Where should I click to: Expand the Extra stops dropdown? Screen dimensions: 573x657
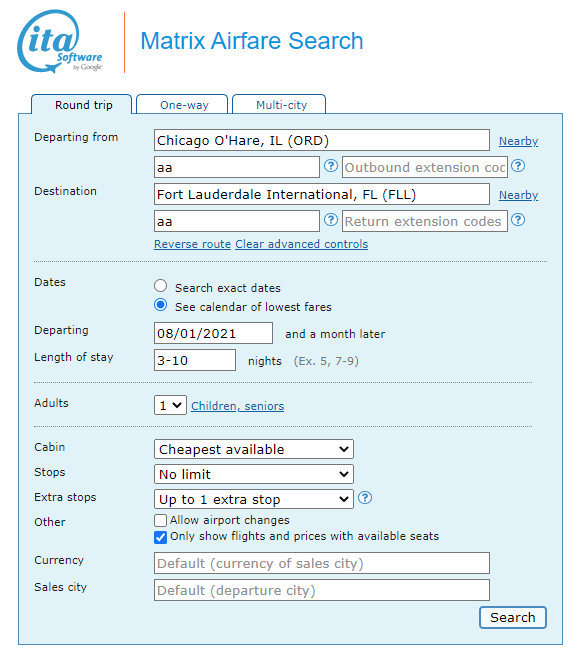254,499
